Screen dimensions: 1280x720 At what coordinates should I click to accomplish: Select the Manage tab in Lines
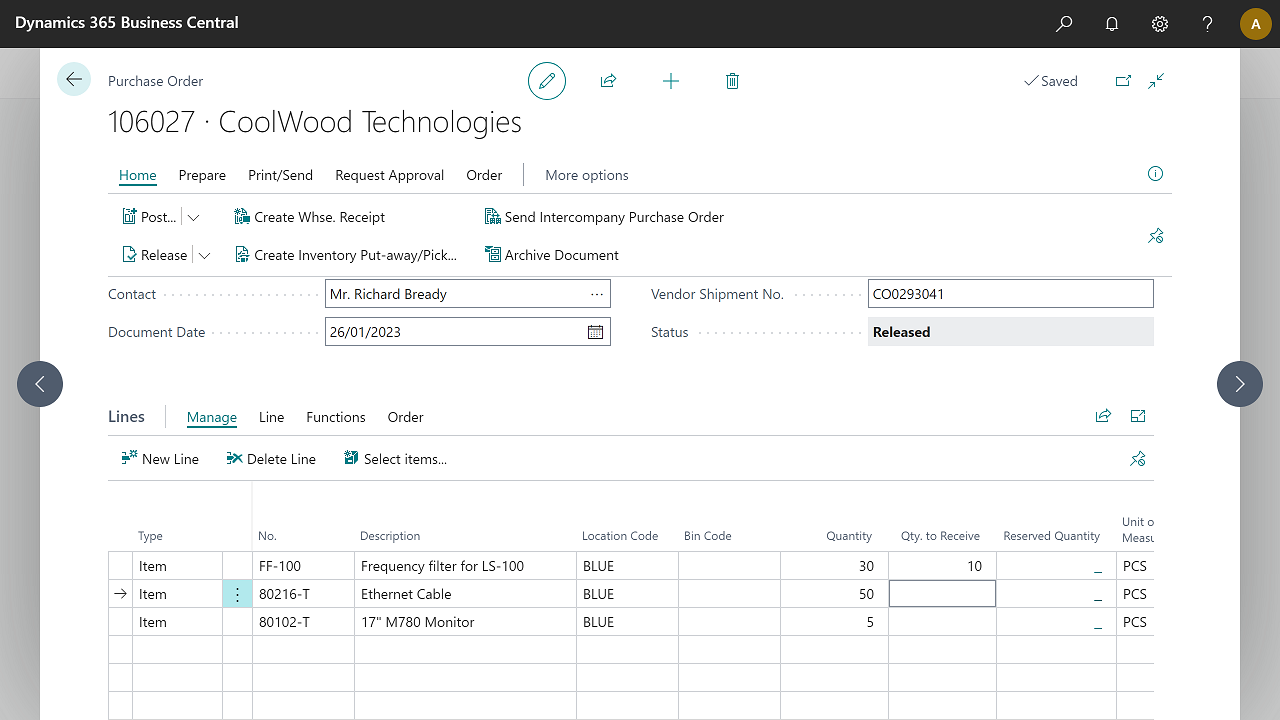pyautogui.click(x=212, y=417)
